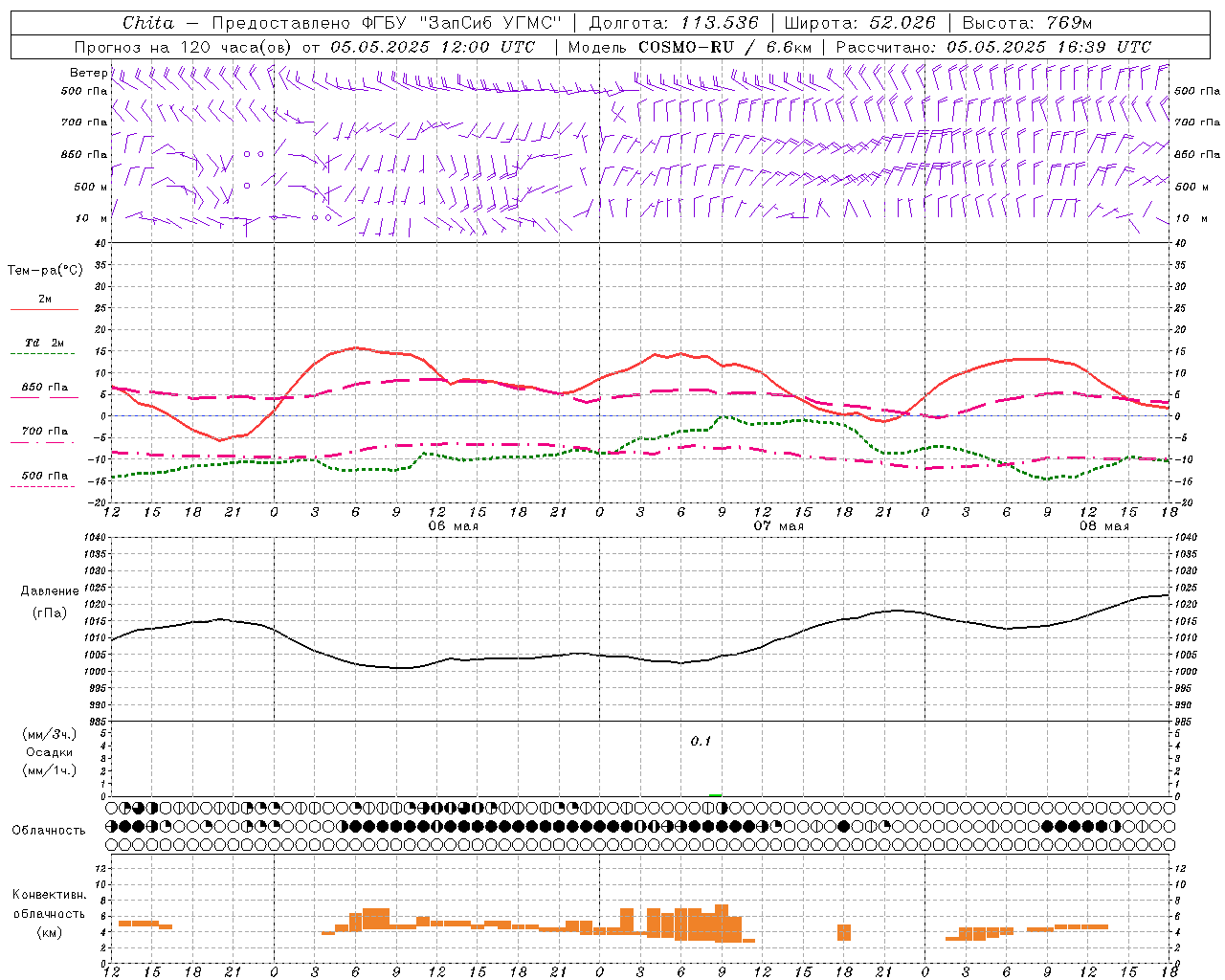Click the (мм/1ч.) precipitation unit label
1225x980 pixels.
click(x=50, y=770)
